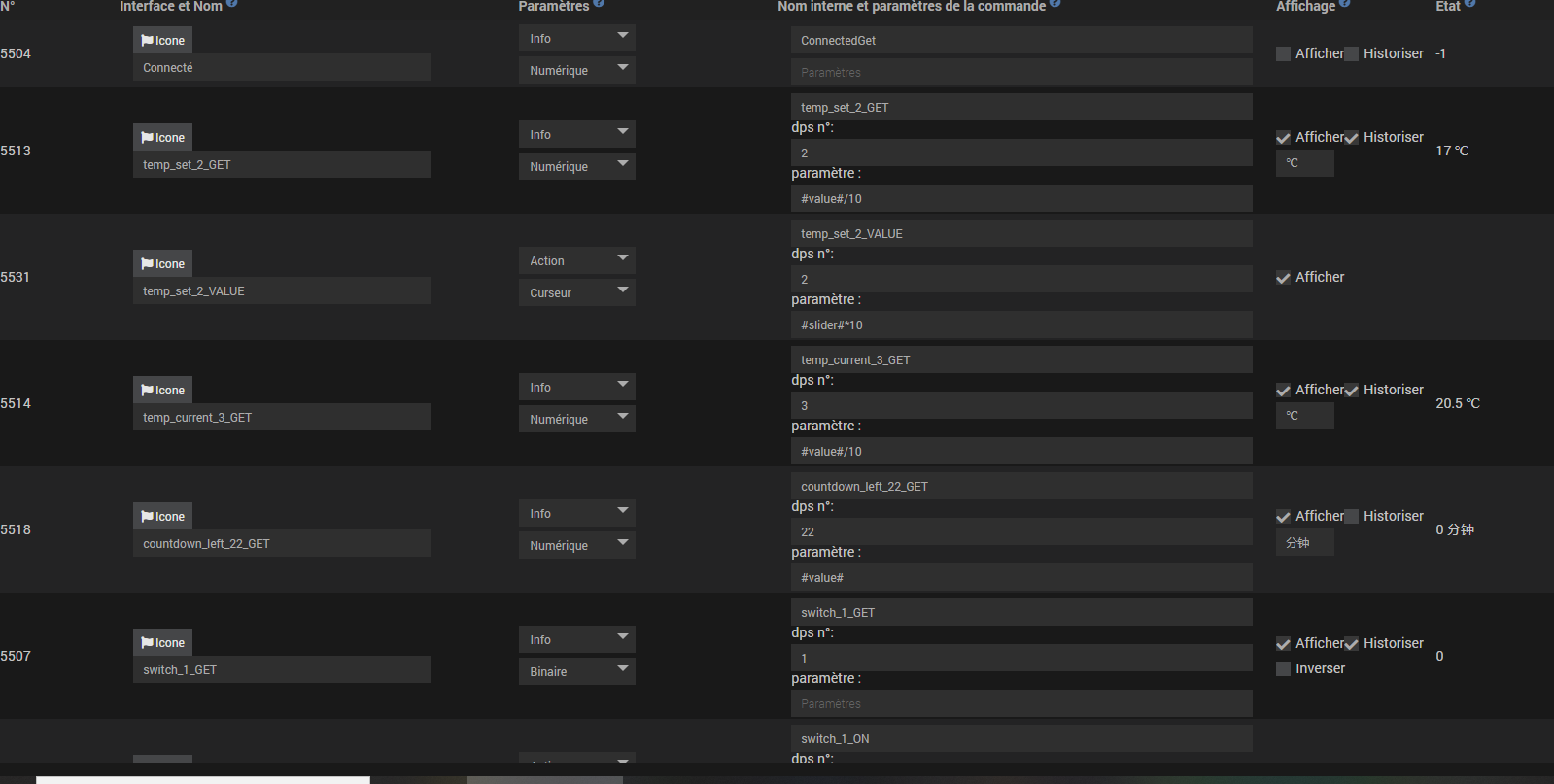This screenshot has width=1554, height=784.
Task: Toggle Historiser for countdown_left_22_GET
Action: coord(1351,517)
